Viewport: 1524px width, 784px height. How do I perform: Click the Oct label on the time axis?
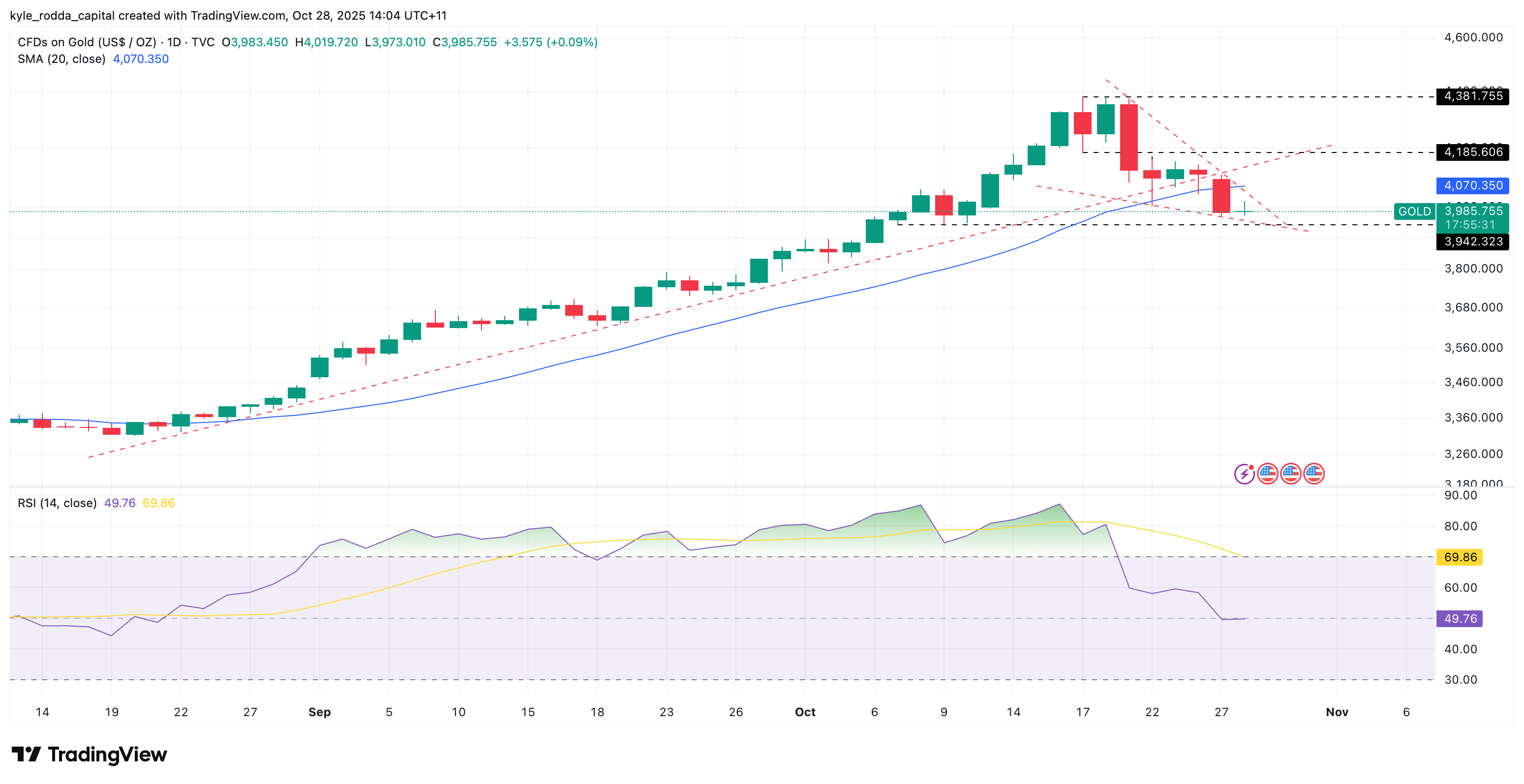[805, 712]
